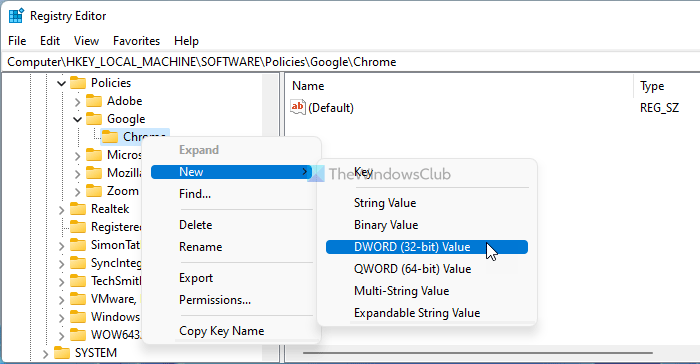Screen dimensions: 700x364
Task: Click the (Default) string value icon
Action: click(x=298, y=107)
